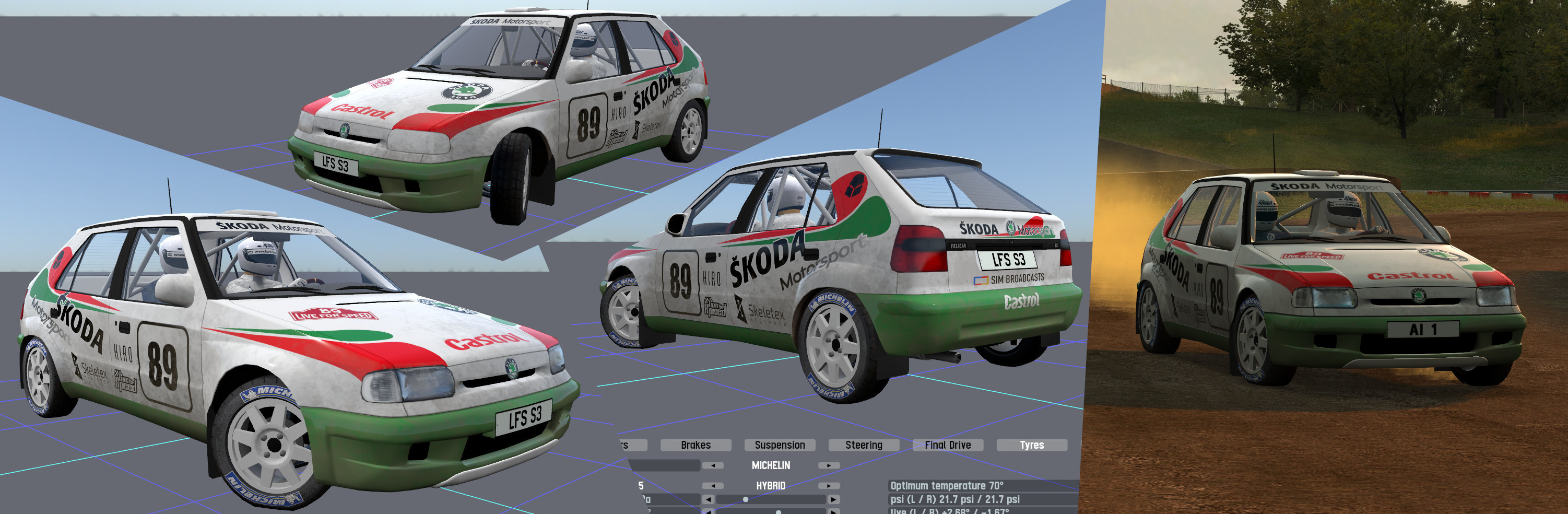The width and height of the screenshot is (1568, 514).
Task: Select next tyre type after HYBRID
Action: (829, 485)
